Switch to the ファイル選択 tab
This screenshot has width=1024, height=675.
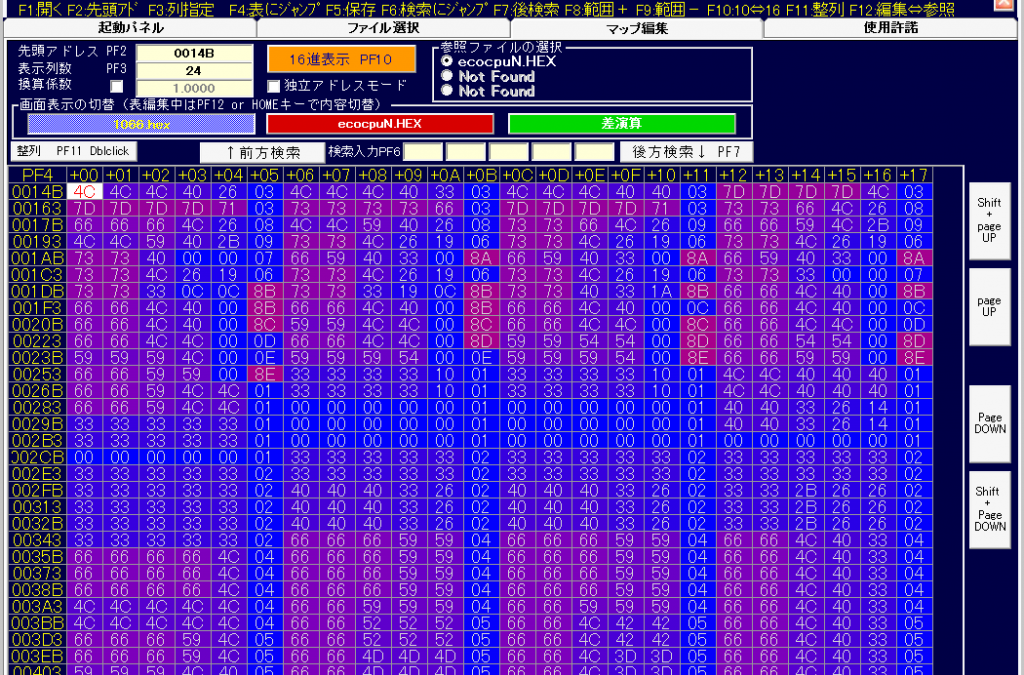point(383,28)
